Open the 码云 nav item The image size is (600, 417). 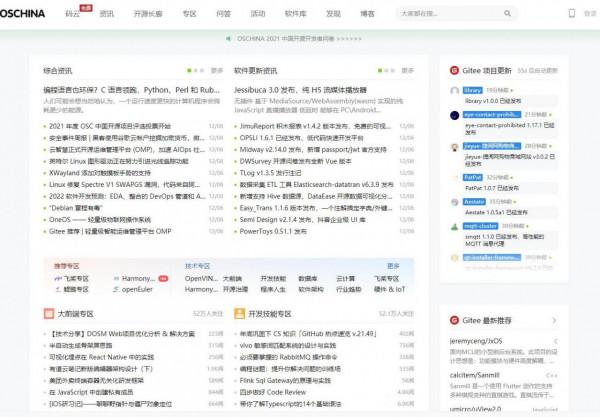[x=72, y=14]
